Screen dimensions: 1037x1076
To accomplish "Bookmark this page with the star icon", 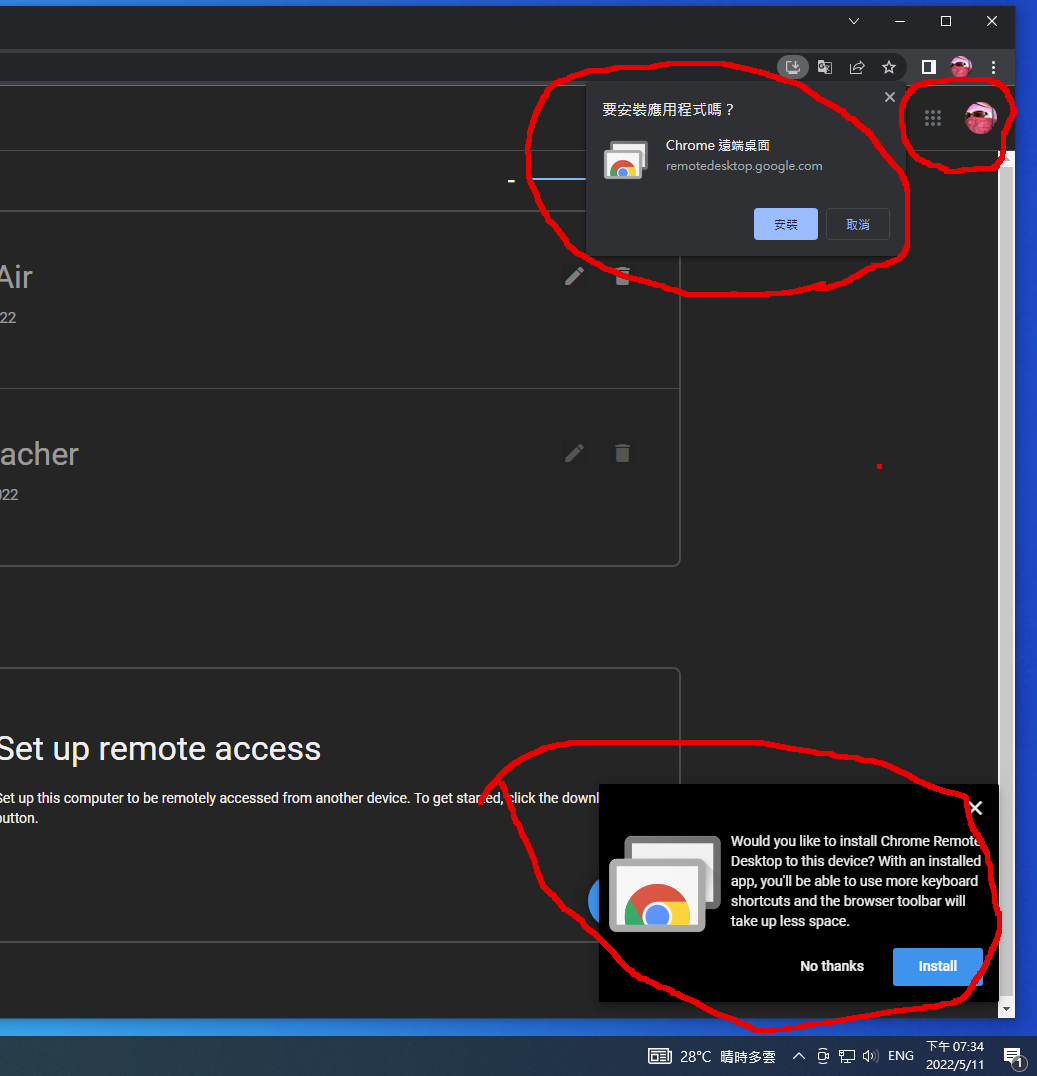I will tap(888, 67).
